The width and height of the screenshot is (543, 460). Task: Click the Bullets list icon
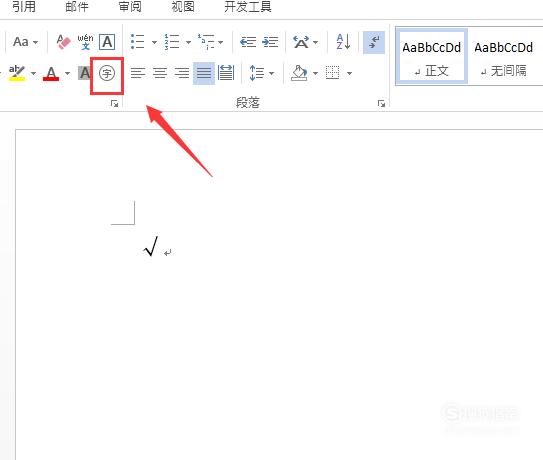[137, 42]
